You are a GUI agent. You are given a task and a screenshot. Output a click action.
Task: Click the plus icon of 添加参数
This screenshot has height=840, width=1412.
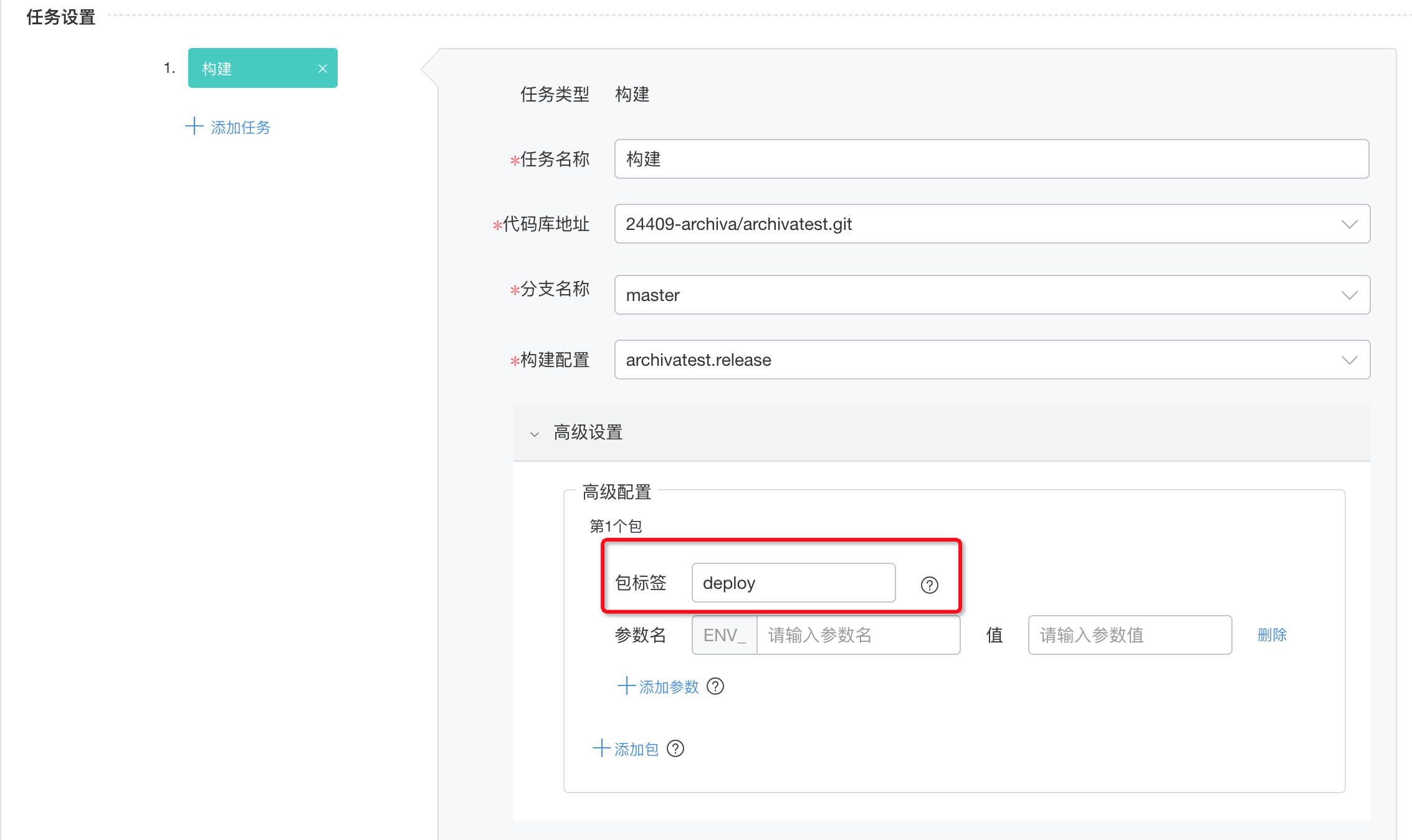[x=626, y=686]
